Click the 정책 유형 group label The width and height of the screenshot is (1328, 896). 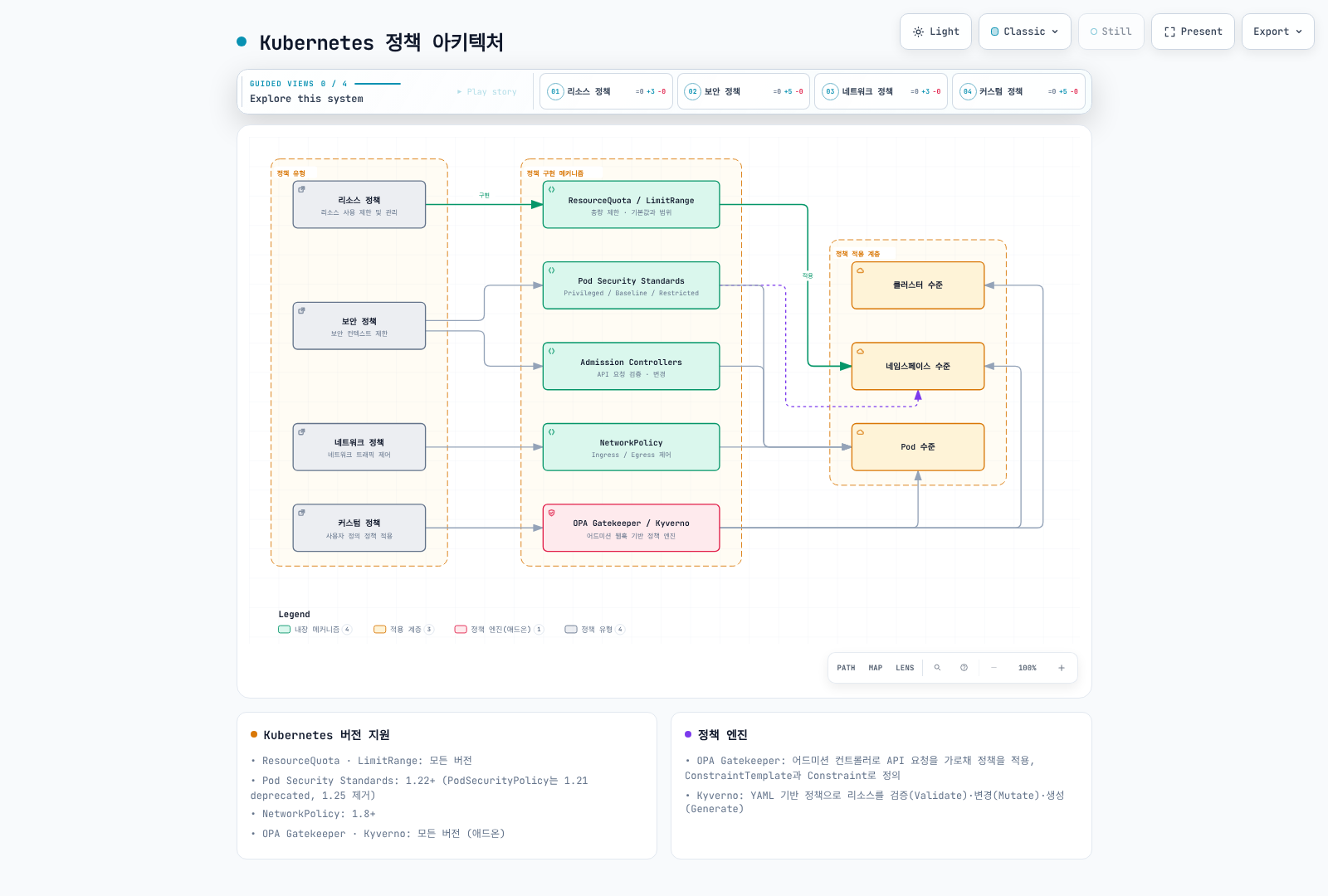point(291,173)
